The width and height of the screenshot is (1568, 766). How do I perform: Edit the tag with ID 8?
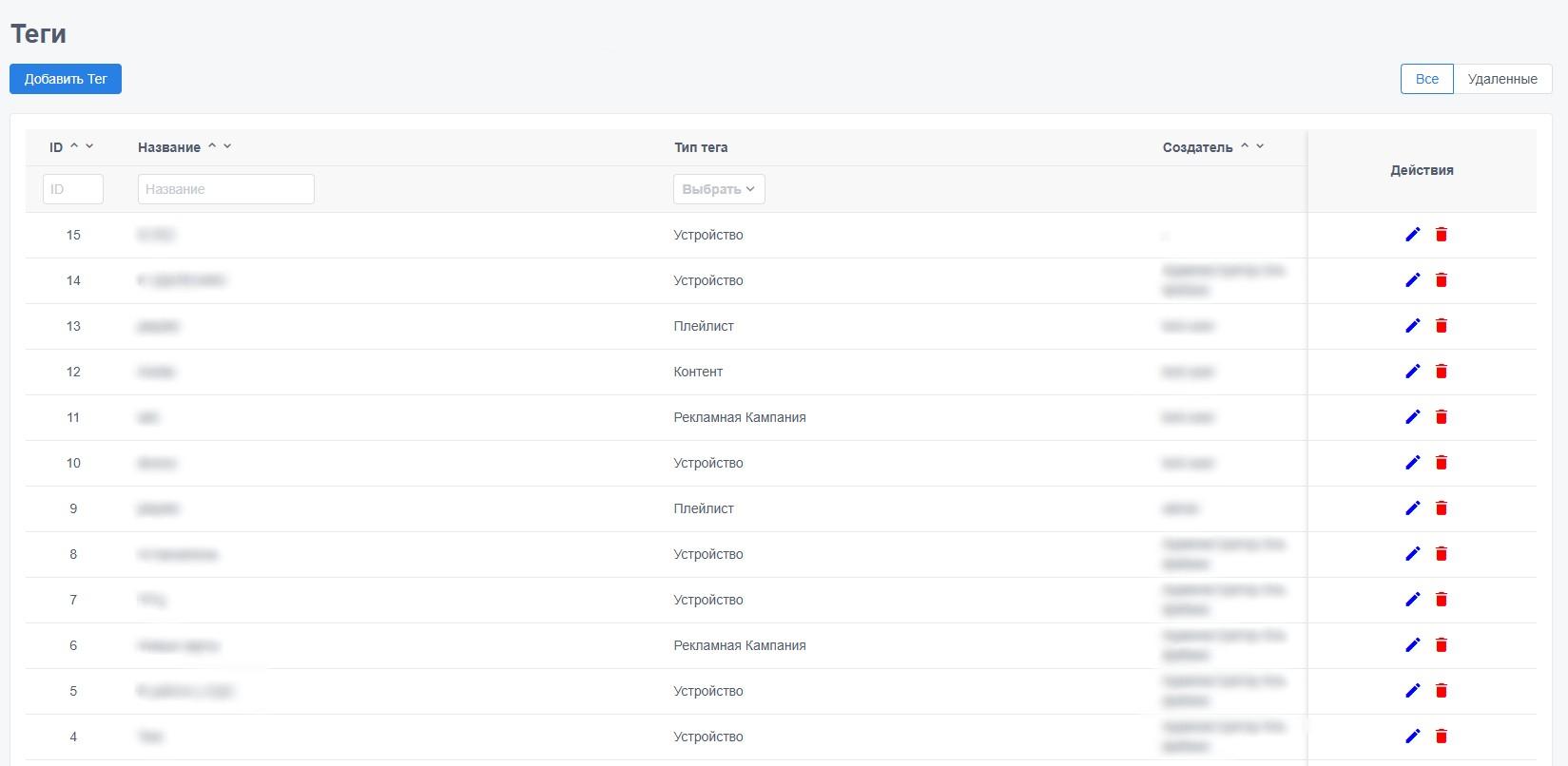1413,554
